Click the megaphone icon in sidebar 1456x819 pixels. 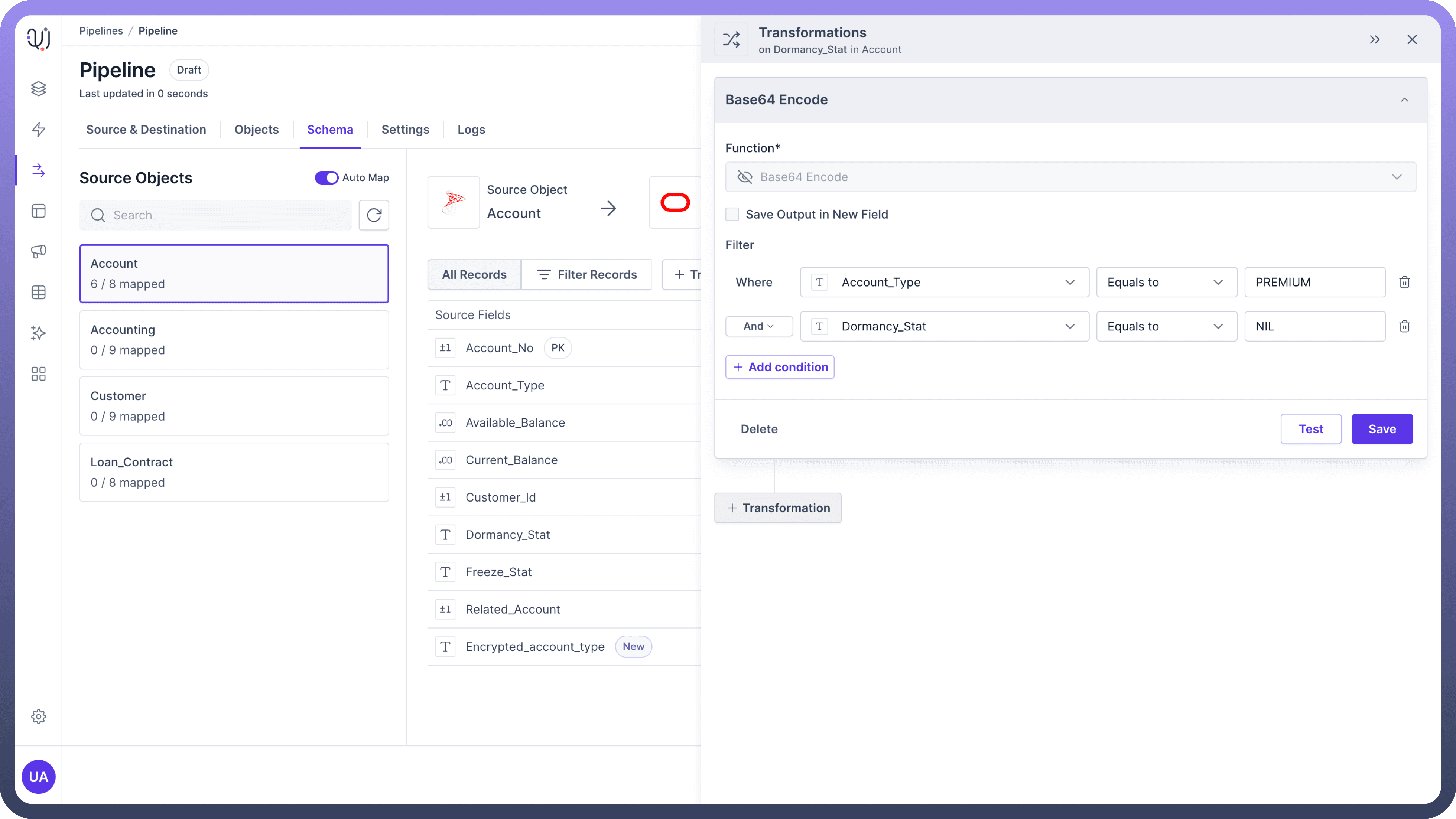[x=38, y=251]
